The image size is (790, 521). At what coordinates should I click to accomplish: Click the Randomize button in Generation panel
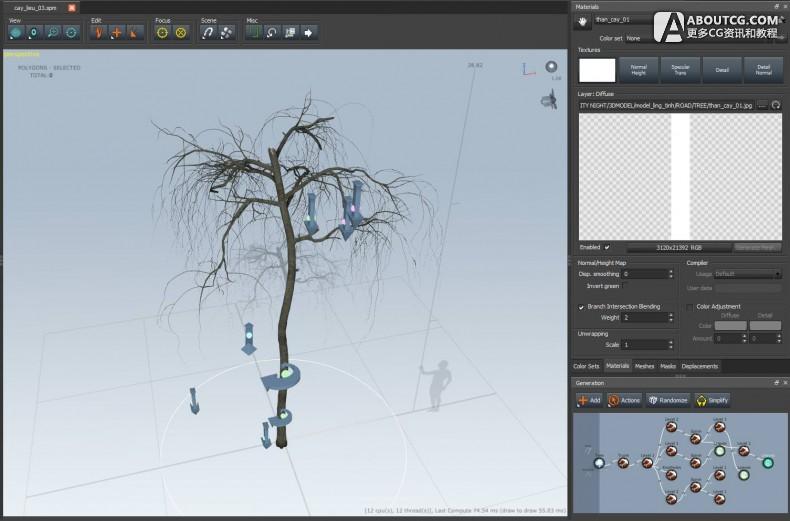tap(668, 400)
